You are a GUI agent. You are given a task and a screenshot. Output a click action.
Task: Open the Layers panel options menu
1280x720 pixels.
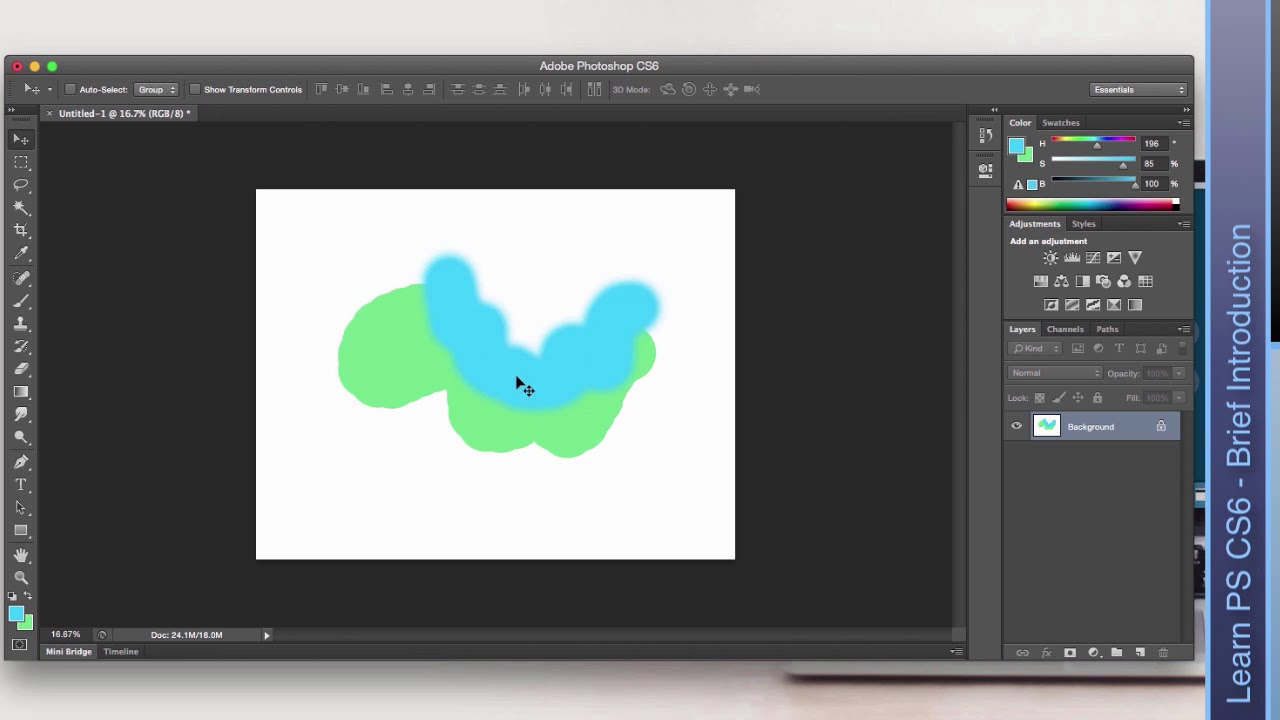[x=1184, y=329]
